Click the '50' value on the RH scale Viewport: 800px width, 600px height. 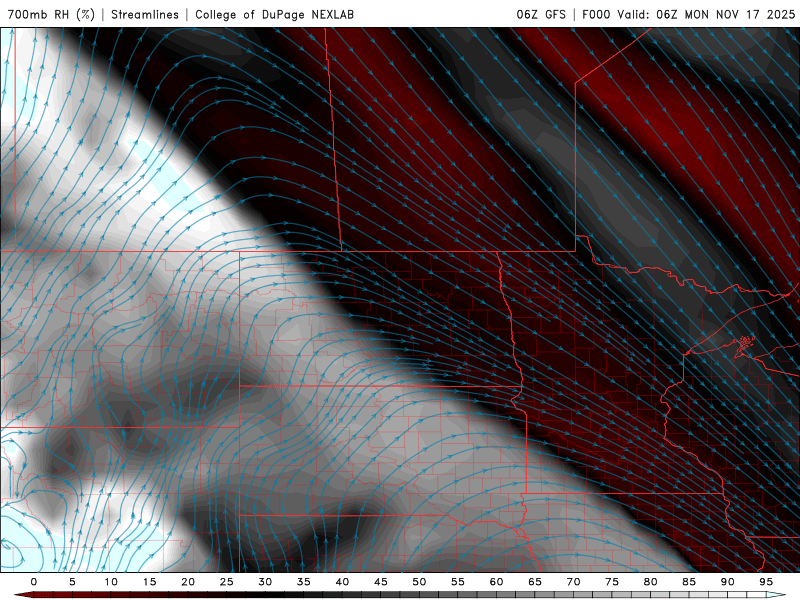(419, 582)
